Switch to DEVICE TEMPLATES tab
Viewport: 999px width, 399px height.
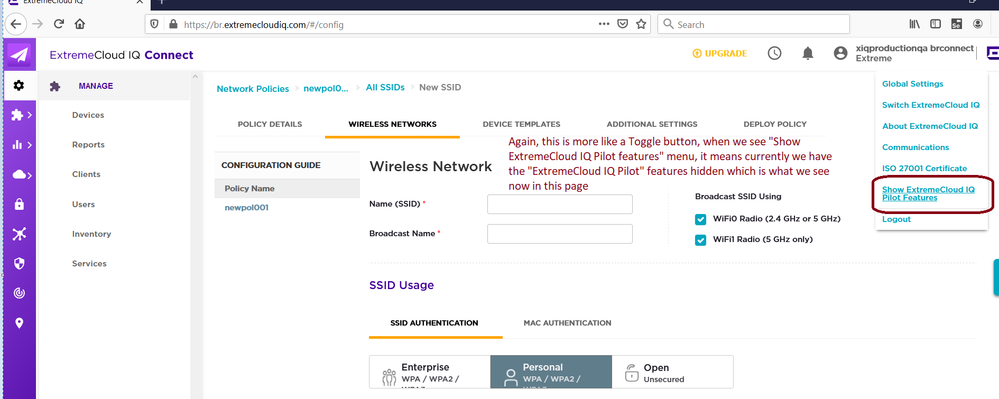click(521, 124)
